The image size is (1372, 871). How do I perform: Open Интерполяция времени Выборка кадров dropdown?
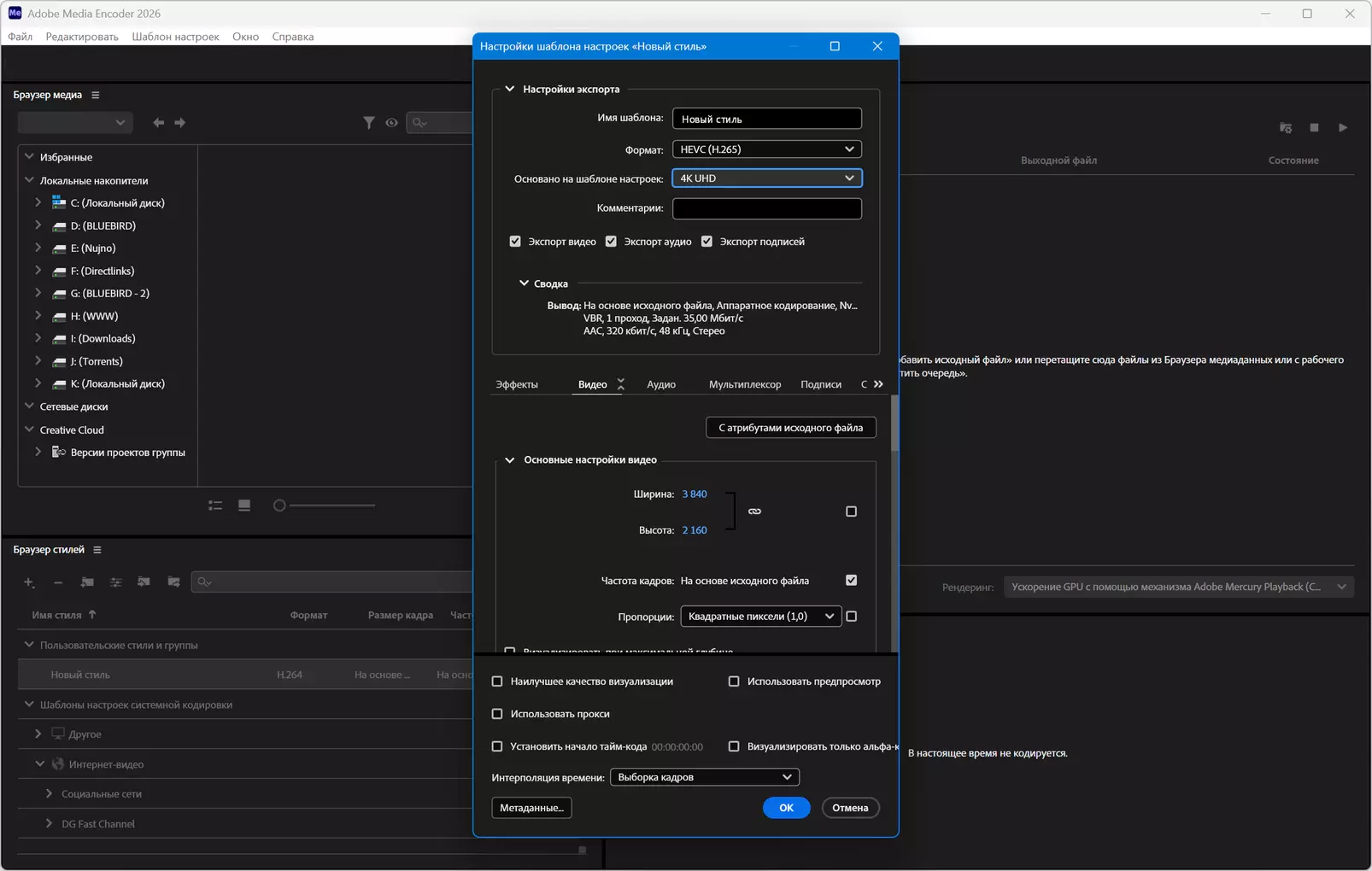click(x=705, y=777)
